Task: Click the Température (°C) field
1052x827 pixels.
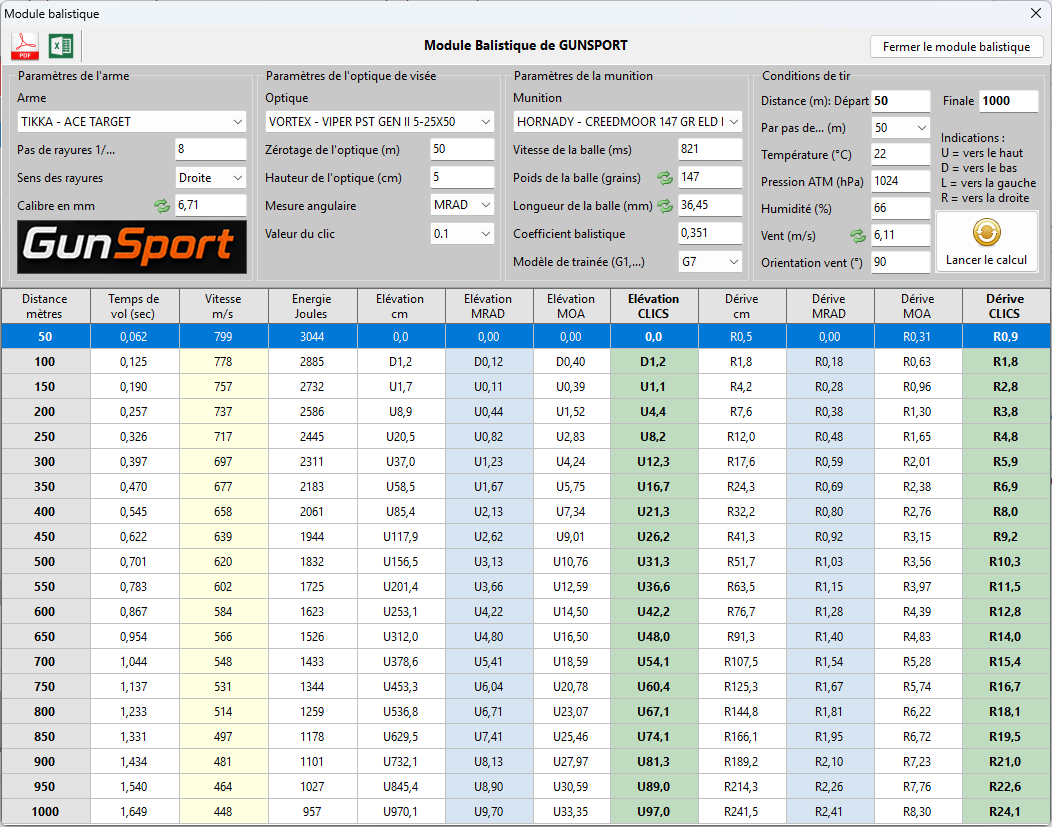Action: [x=900, y=154]
